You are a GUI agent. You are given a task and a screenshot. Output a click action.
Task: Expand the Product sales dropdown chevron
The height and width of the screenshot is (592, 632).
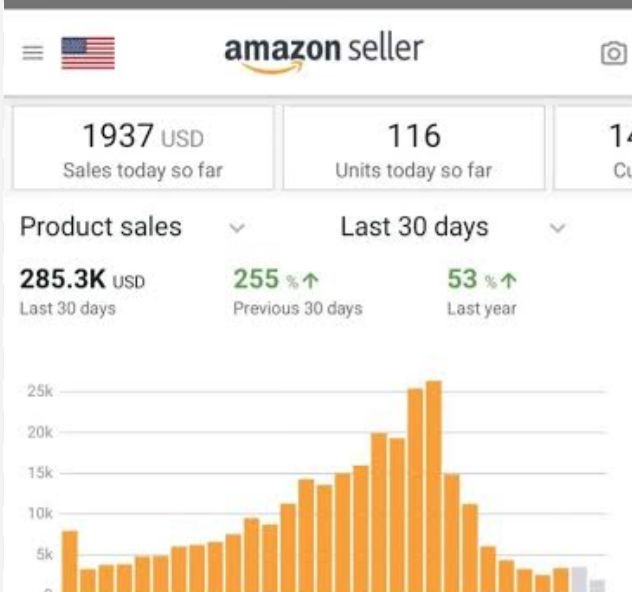pyautogui.click(x=237, y=228)
